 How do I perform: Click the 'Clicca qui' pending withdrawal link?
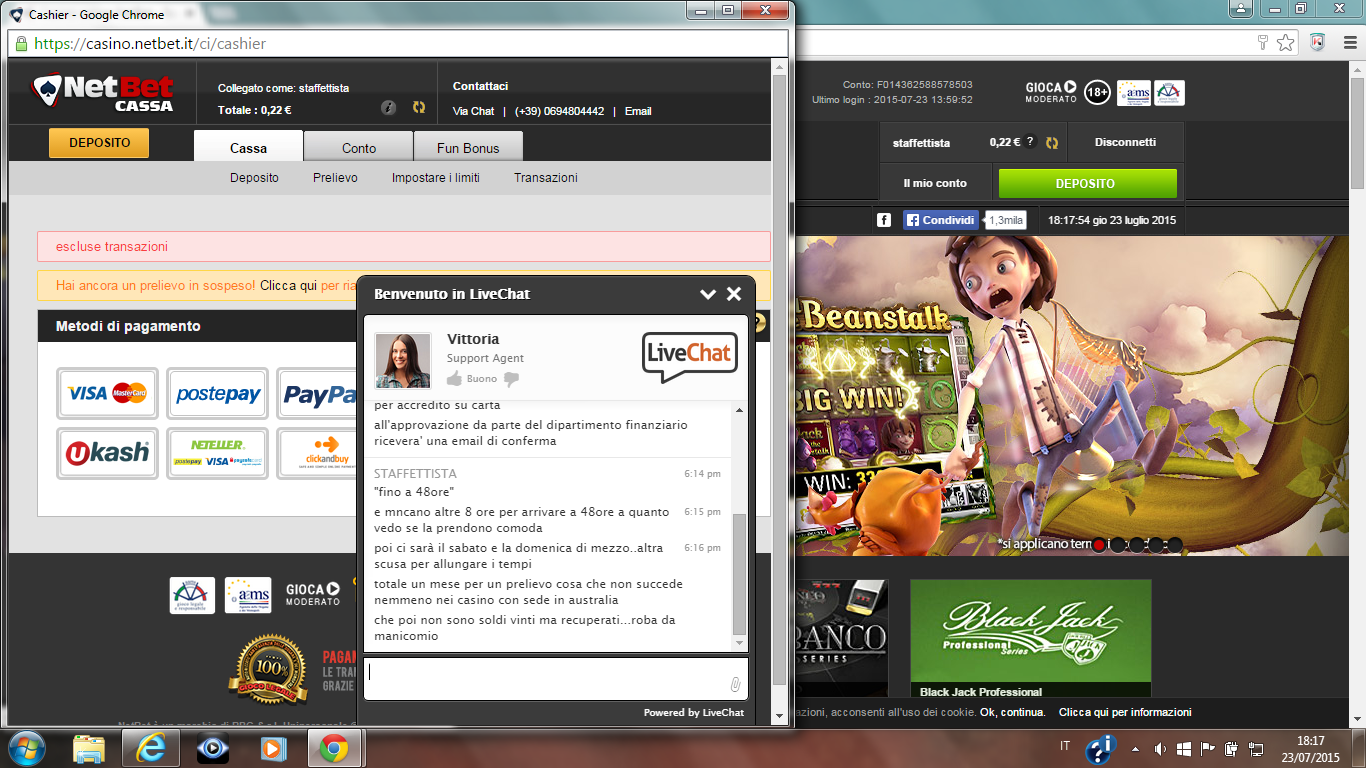(x=289, y=285)
